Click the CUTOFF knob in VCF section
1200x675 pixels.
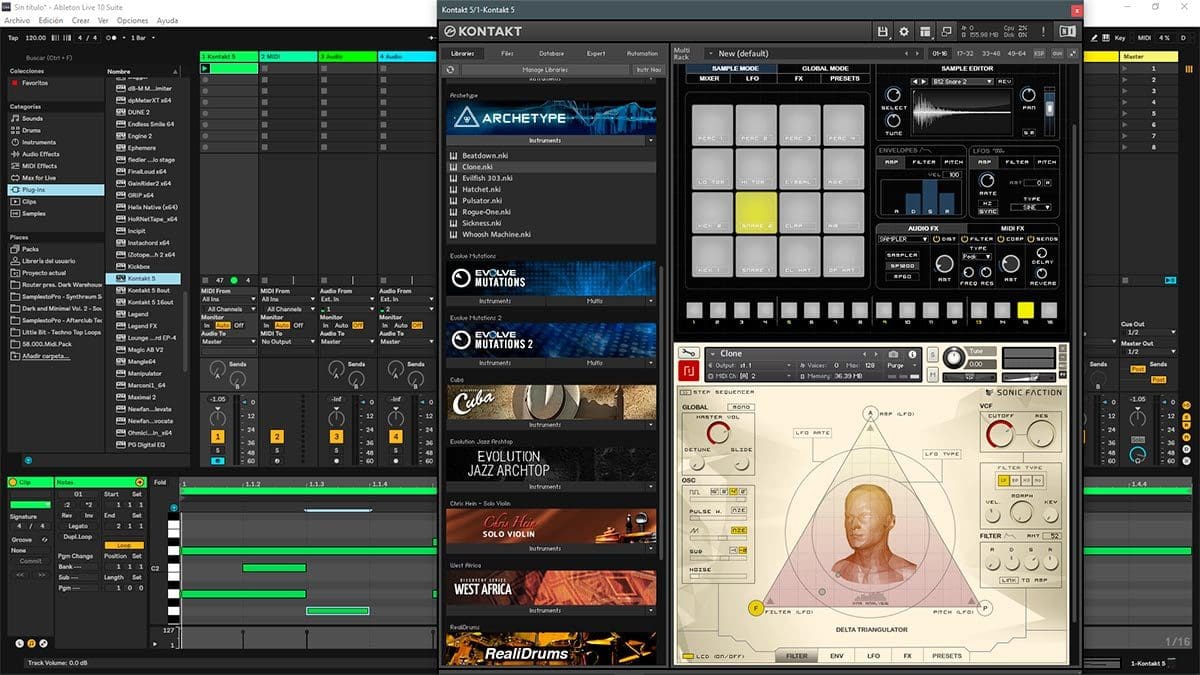click(x=999, y=434)
